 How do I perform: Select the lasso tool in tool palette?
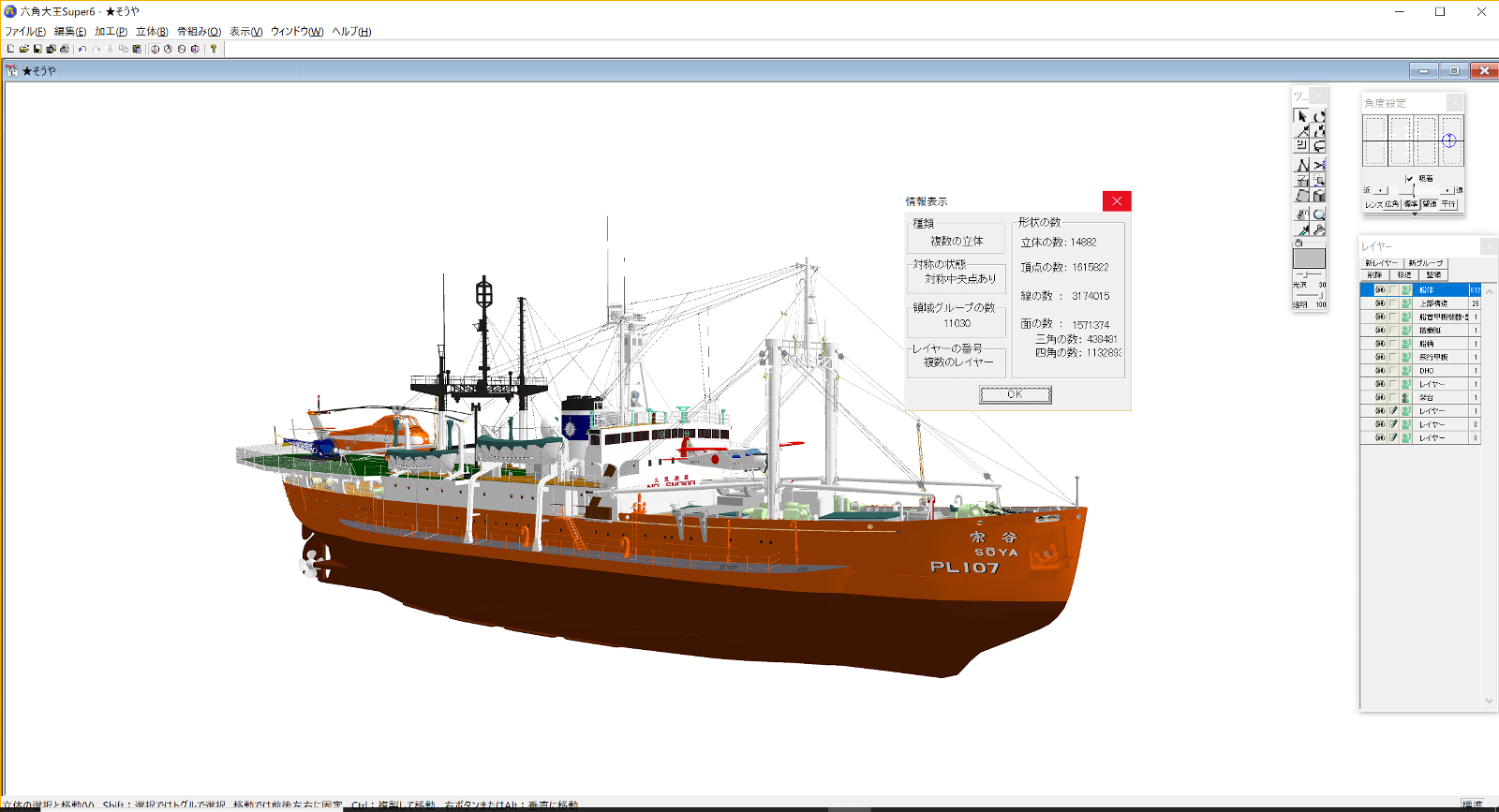point(1318,146)
